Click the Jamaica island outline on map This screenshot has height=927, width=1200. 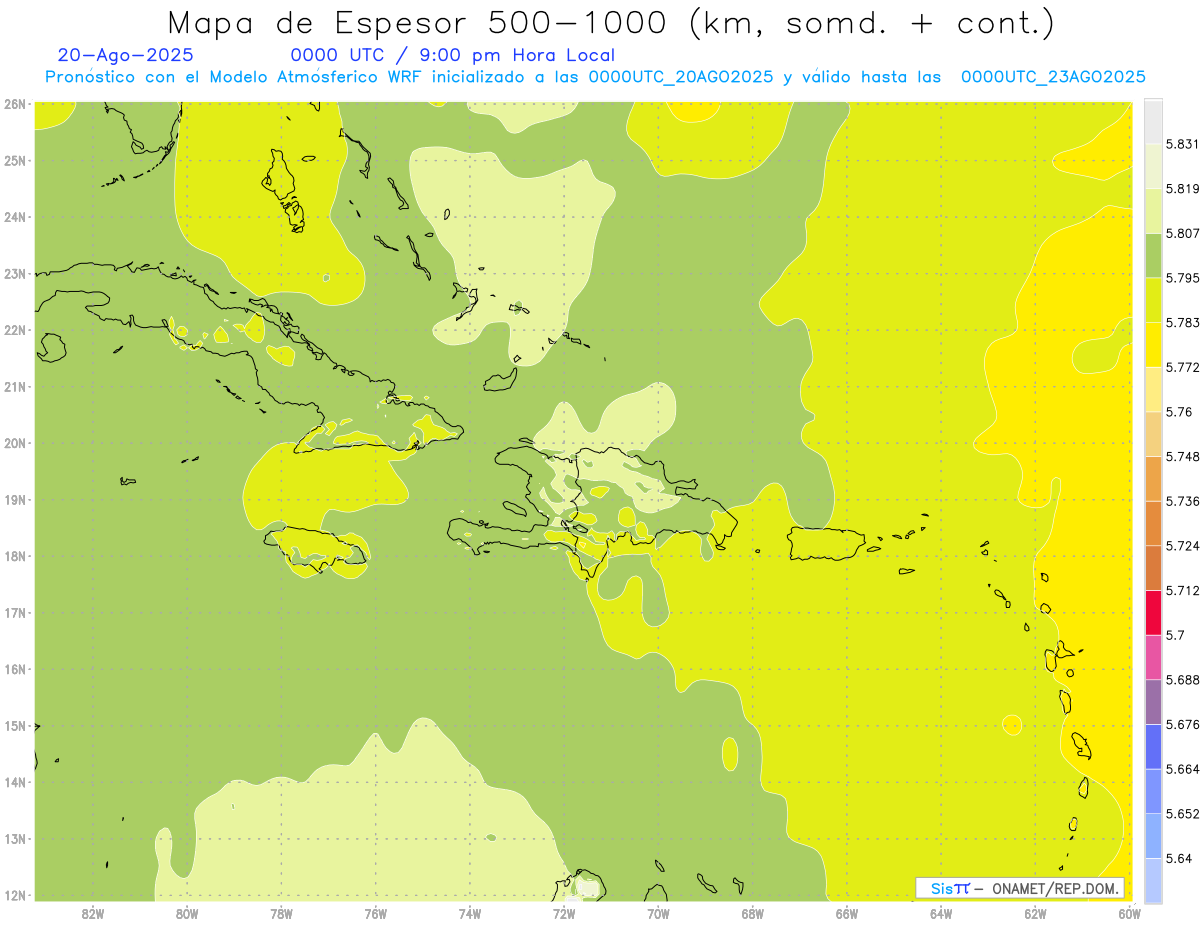(x=317, y=551)
